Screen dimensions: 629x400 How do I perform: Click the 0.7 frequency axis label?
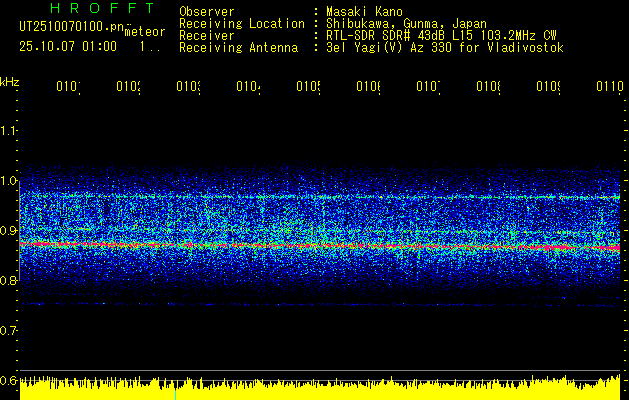click(8, 331)
